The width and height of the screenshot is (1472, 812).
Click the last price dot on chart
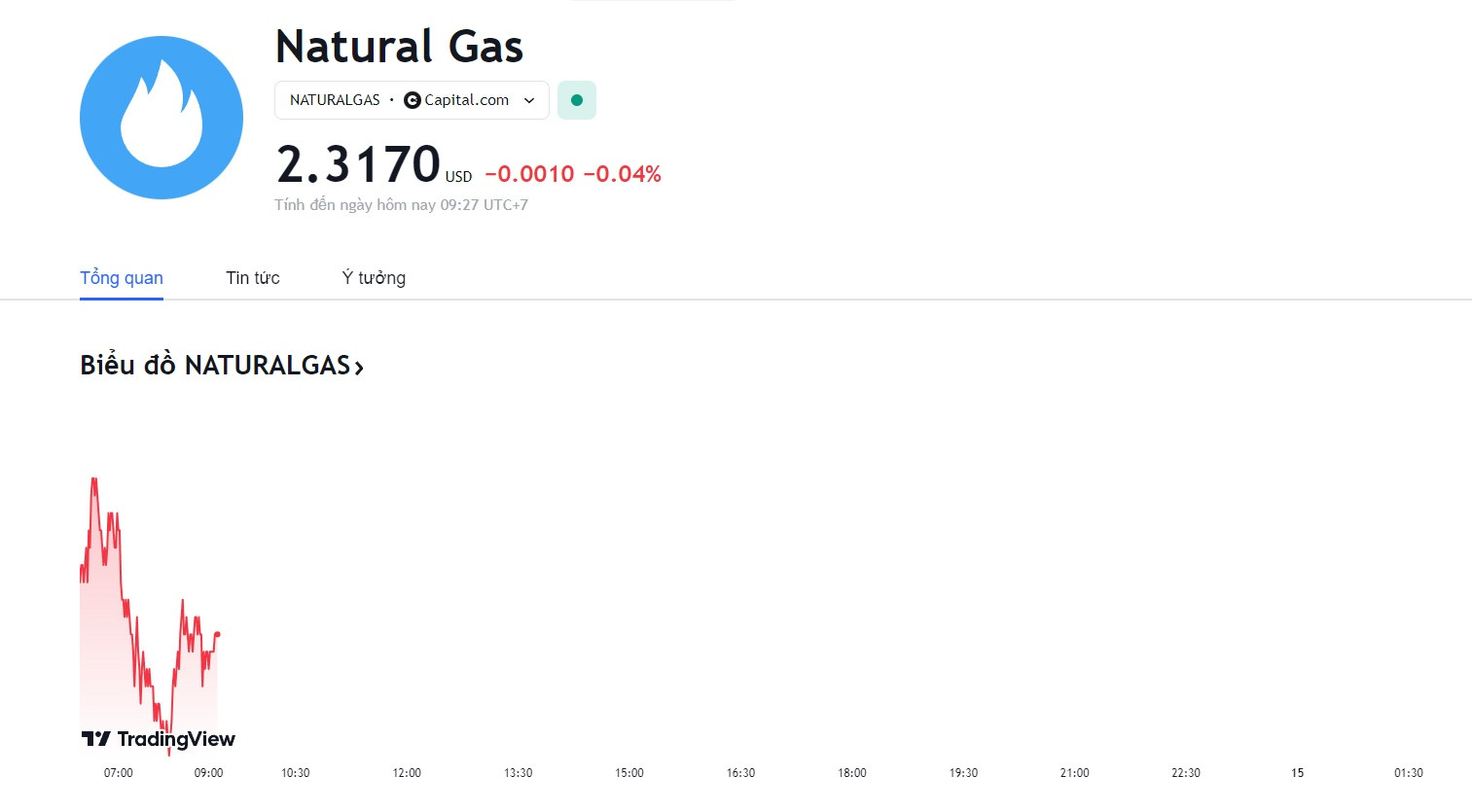(217, 634)
